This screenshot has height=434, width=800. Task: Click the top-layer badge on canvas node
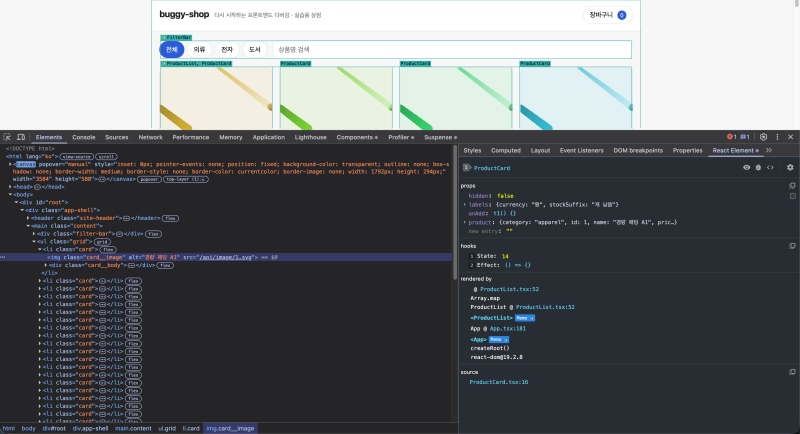tap(186, 180)
